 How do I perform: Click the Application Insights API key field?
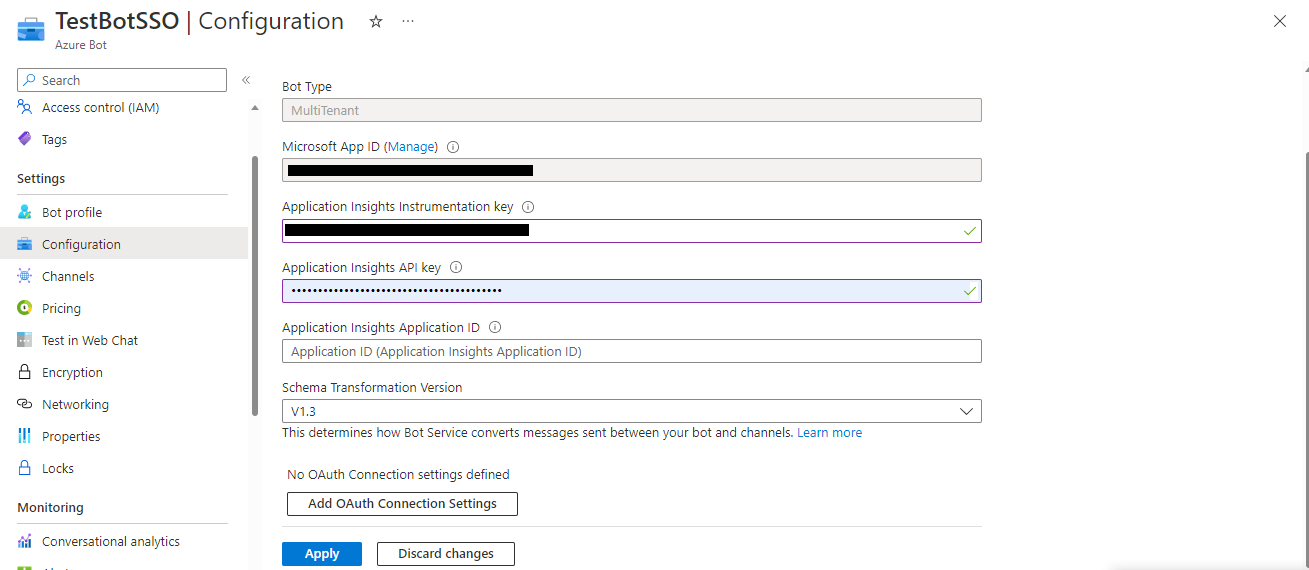(x=631, y=291)
